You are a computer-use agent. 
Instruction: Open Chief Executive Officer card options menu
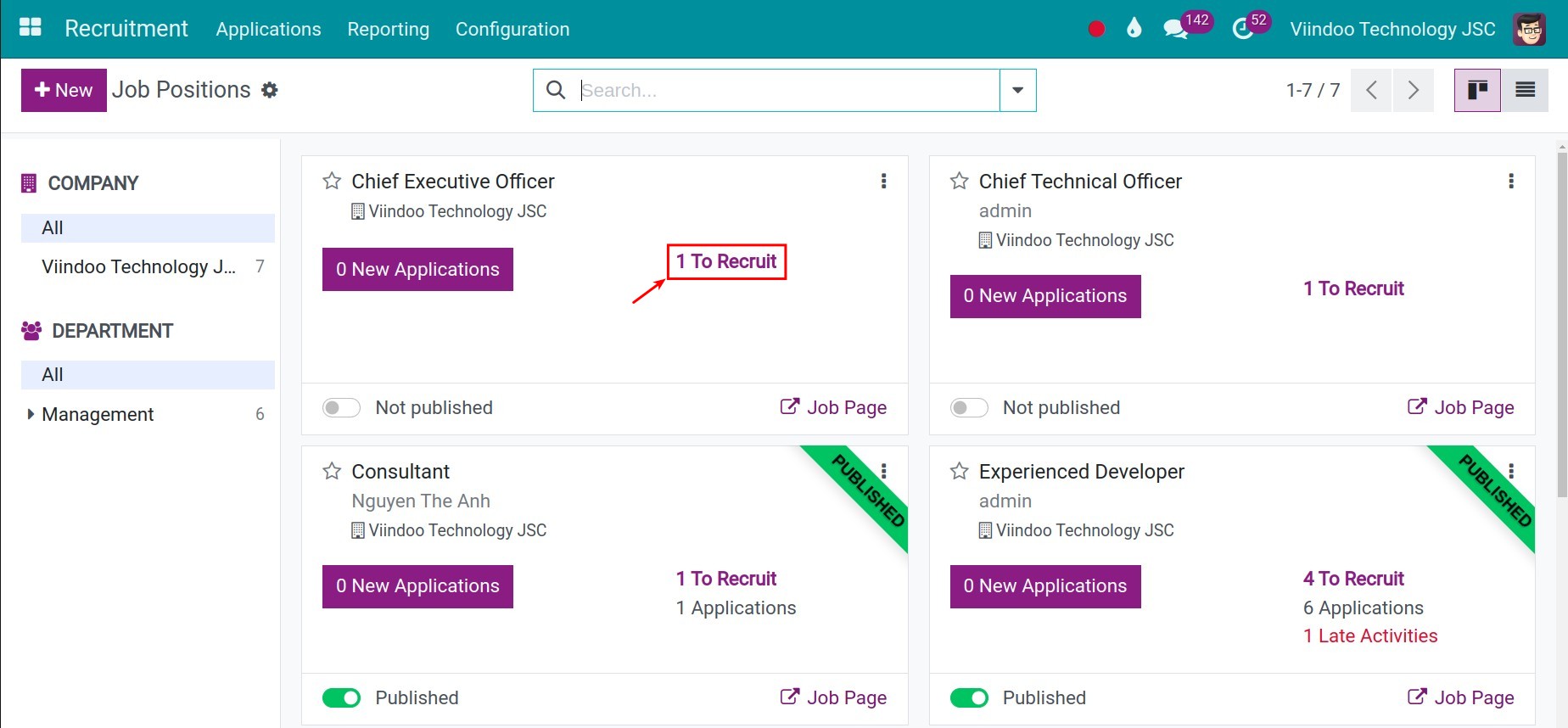(x=884, y=181)
